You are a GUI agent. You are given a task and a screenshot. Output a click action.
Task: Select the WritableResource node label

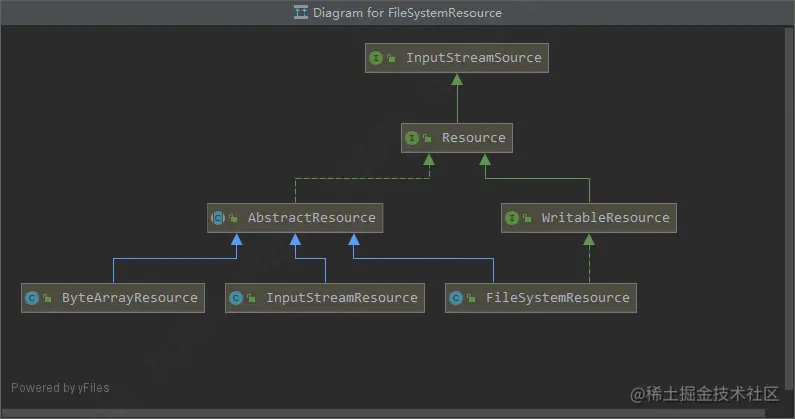(x=605, y=218)
